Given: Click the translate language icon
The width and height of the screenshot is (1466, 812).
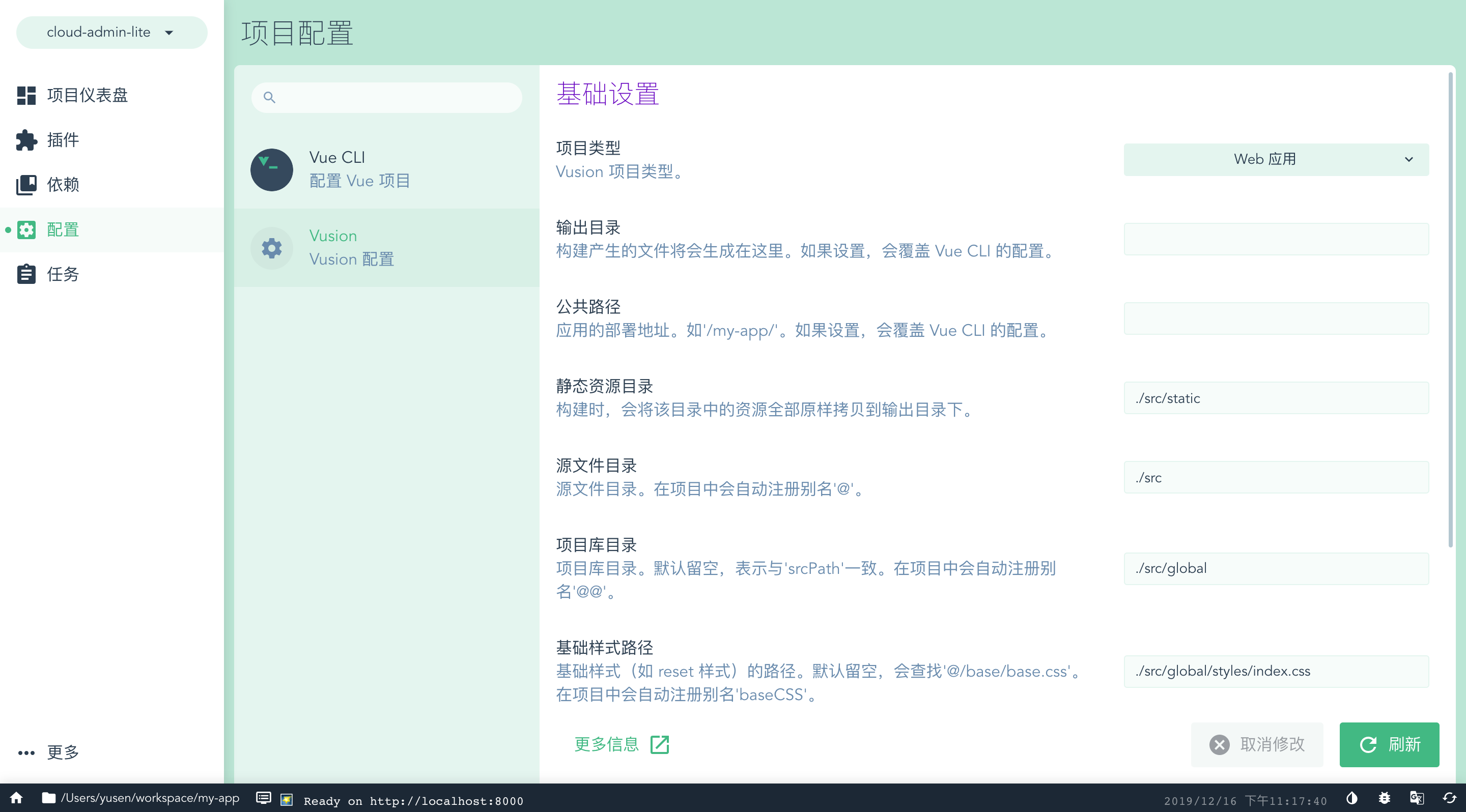Looking at the screenshot, I should pos(1417,798).
